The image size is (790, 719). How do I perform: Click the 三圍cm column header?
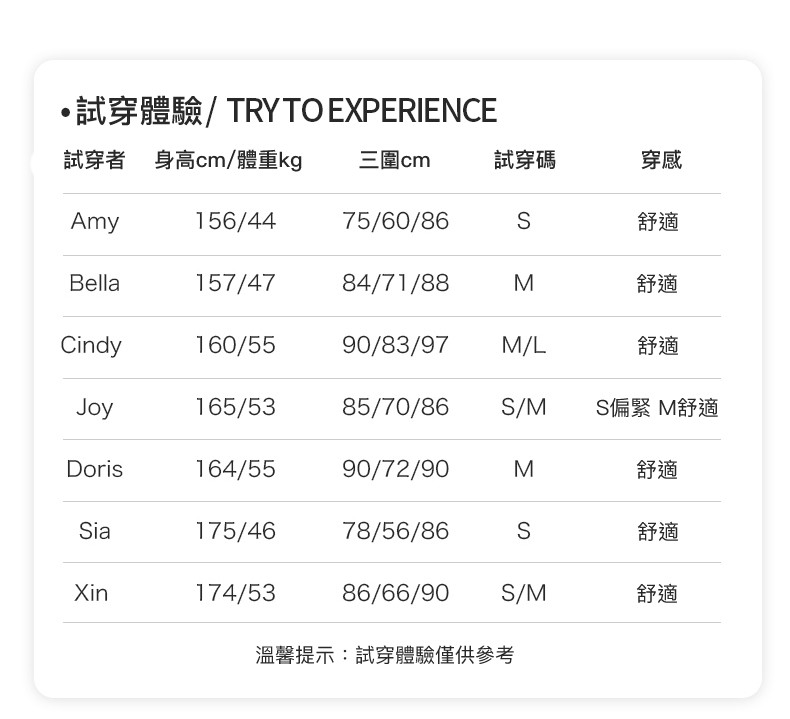pyautogui.click(x=394, y=160)
